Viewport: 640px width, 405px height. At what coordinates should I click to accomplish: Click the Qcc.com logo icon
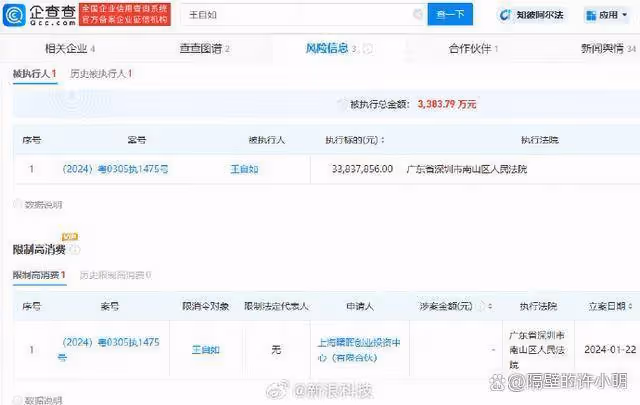tap(14, 15)
